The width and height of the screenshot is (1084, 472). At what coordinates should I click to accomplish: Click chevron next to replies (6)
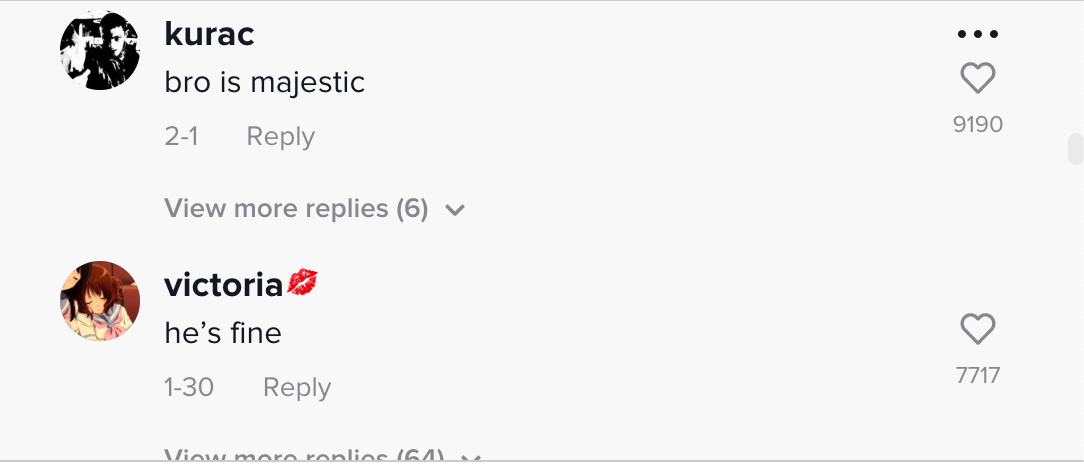point(455,209)
